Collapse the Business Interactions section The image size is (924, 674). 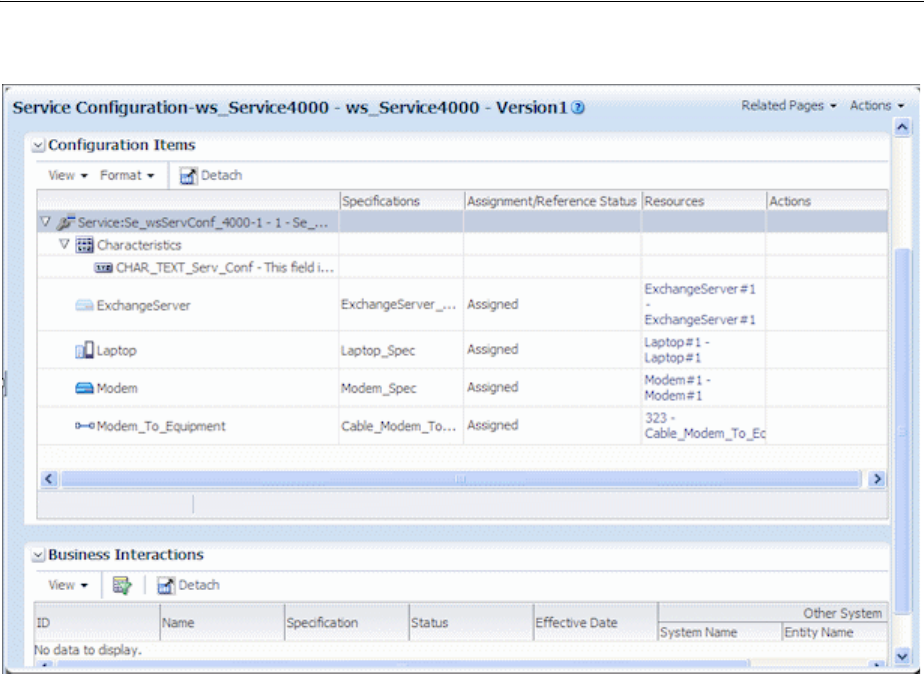tap(38, 555)
